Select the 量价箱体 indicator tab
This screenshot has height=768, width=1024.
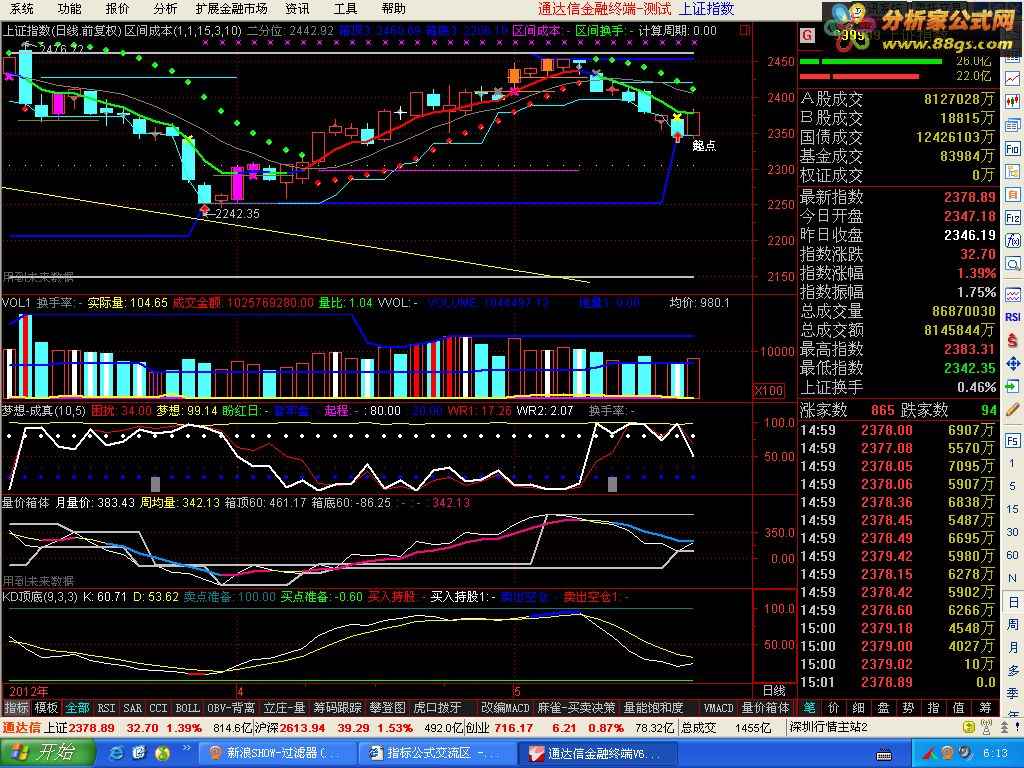765,708
